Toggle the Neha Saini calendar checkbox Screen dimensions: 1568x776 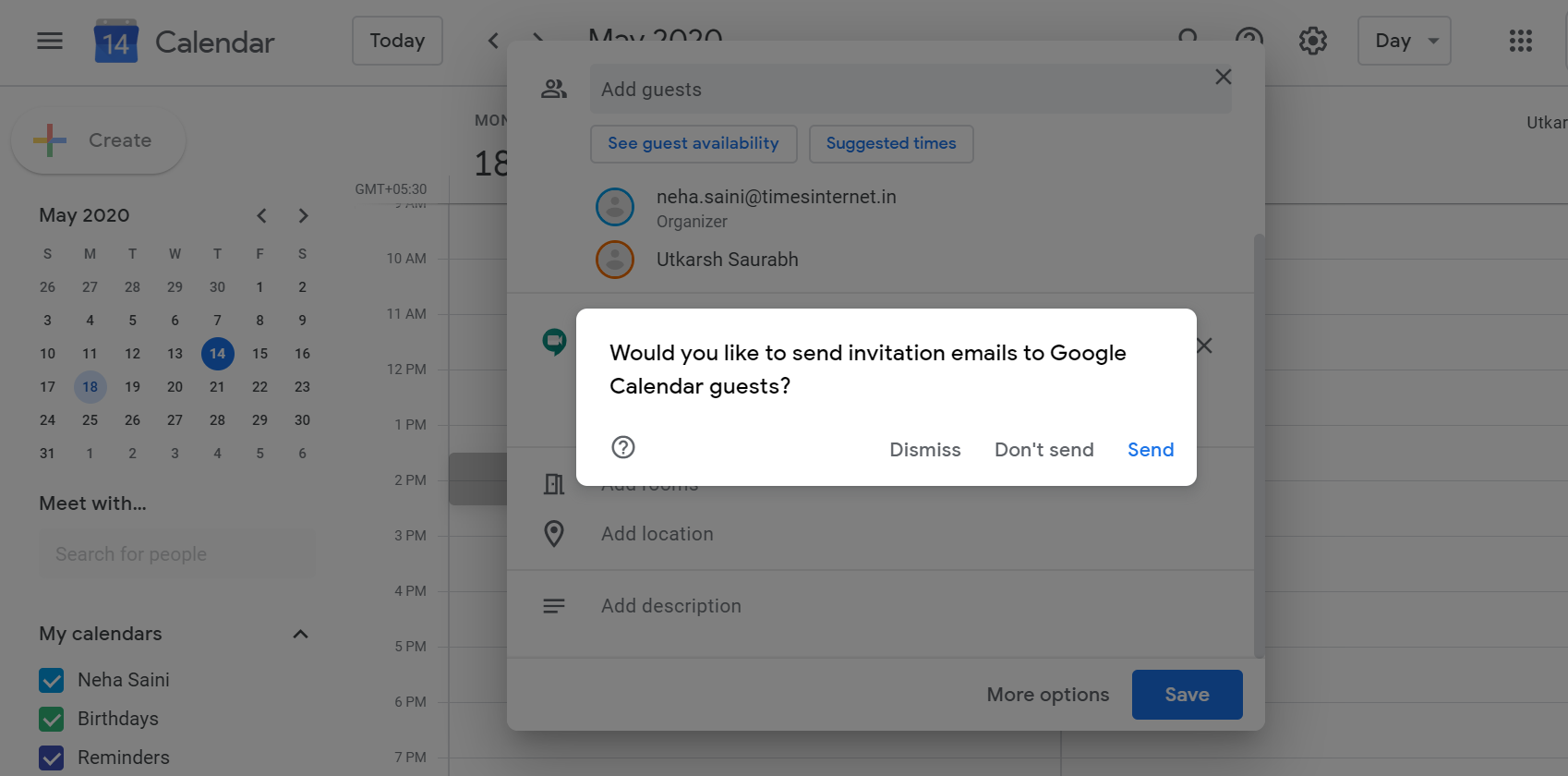pos(52,680)
